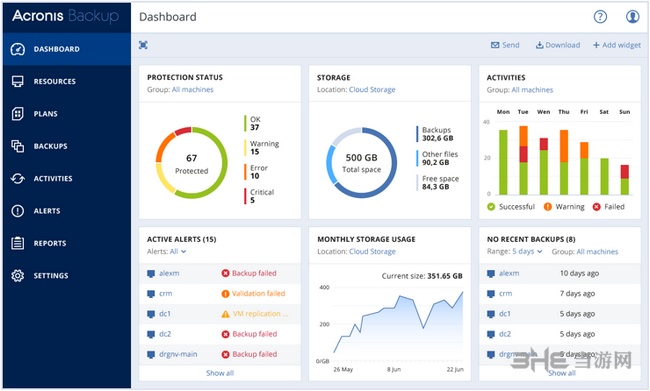The width and height of the screenshot is (650, 391).
Task: Click the Settings gear icon in the sidebar
Action: [17, 275]
